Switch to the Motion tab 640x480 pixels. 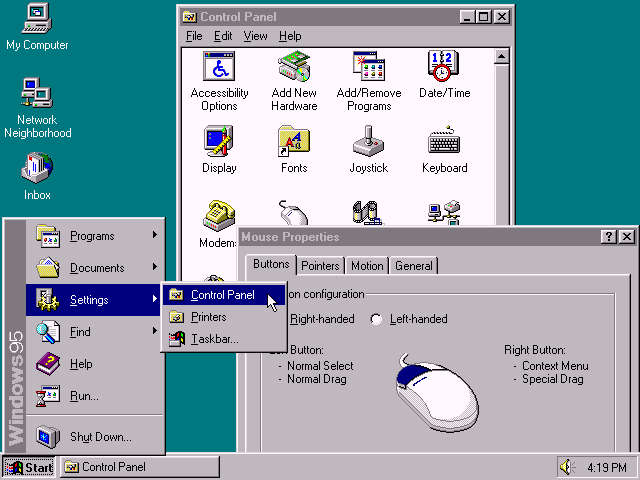pos(367,266)
